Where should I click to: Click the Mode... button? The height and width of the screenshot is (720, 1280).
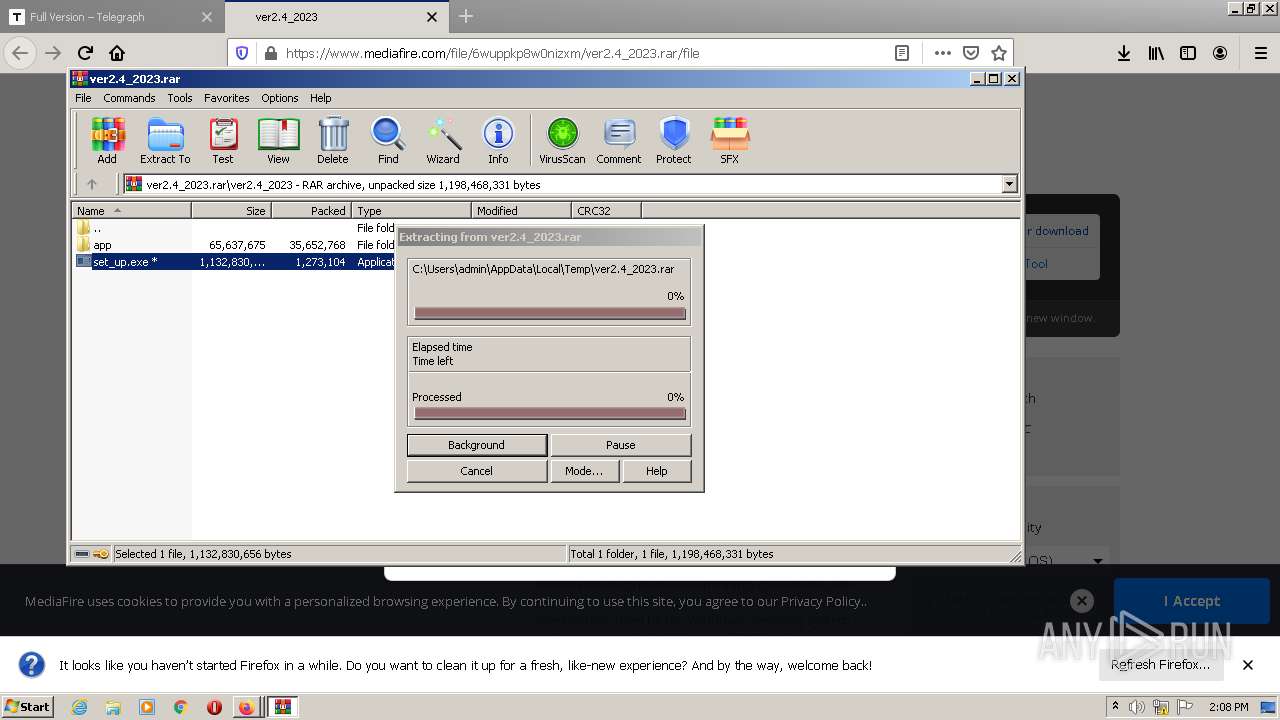tap(584, 471)
